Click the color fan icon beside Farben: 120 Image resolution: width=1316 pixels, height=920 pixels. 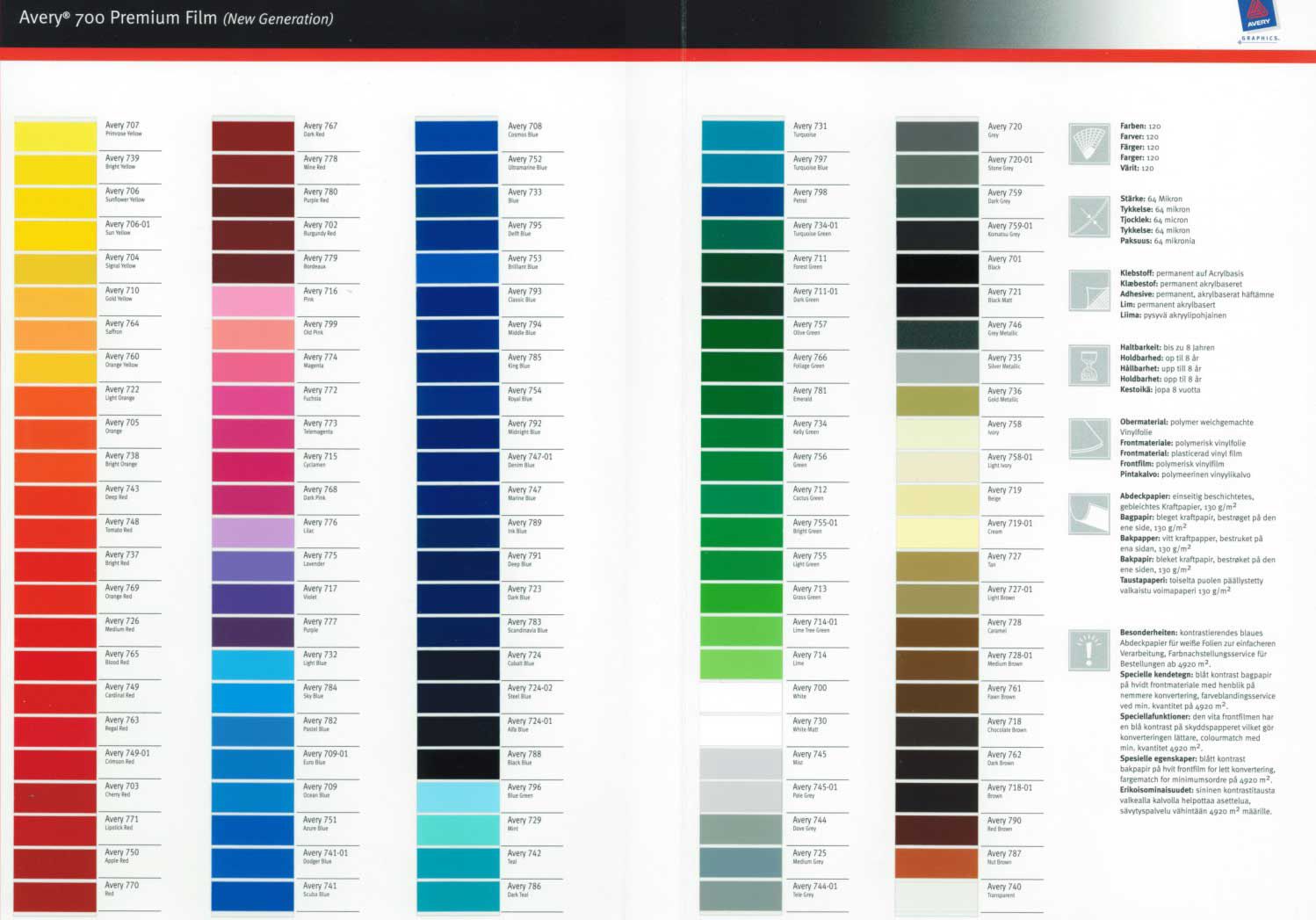click(1089, 143)
